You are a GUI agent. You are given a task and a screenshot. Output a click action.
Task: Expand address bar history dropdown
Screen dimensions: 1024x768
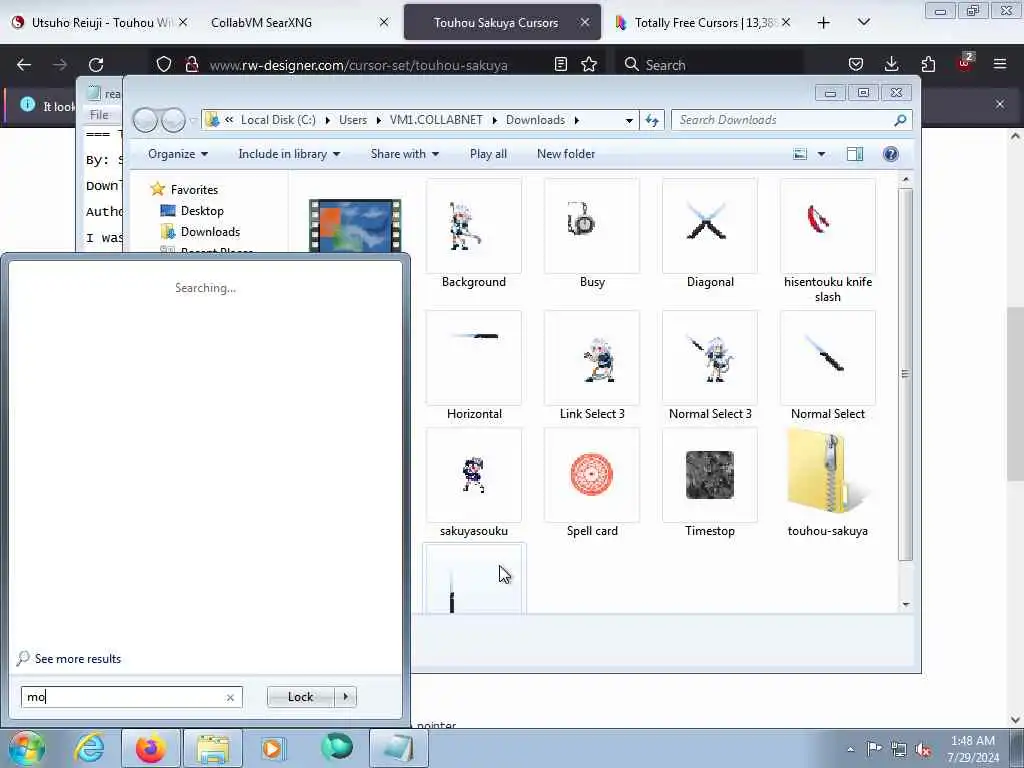pos(629,120)
